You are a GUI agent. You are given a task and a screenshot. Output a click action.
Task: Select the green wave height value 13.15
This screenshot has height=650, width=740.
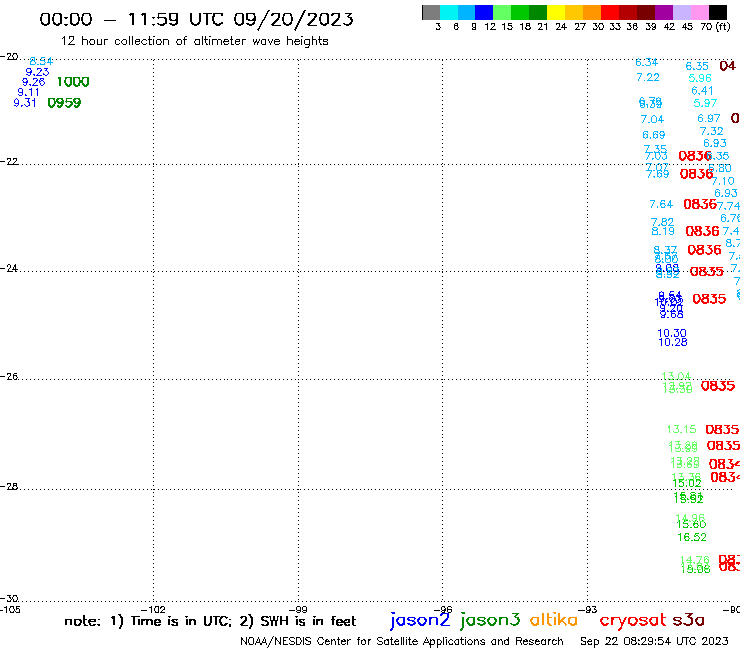pos(681,429)
